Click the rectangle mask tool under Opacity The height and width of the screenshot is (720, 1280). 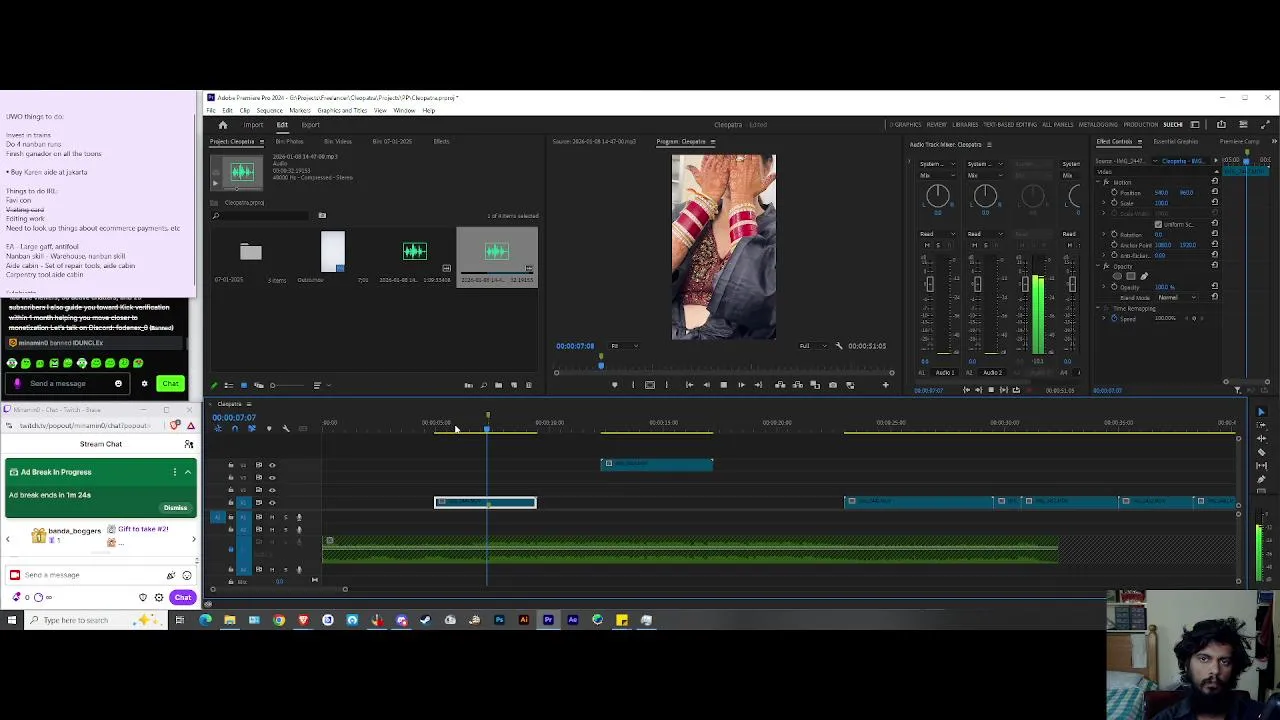point(1131,276)
